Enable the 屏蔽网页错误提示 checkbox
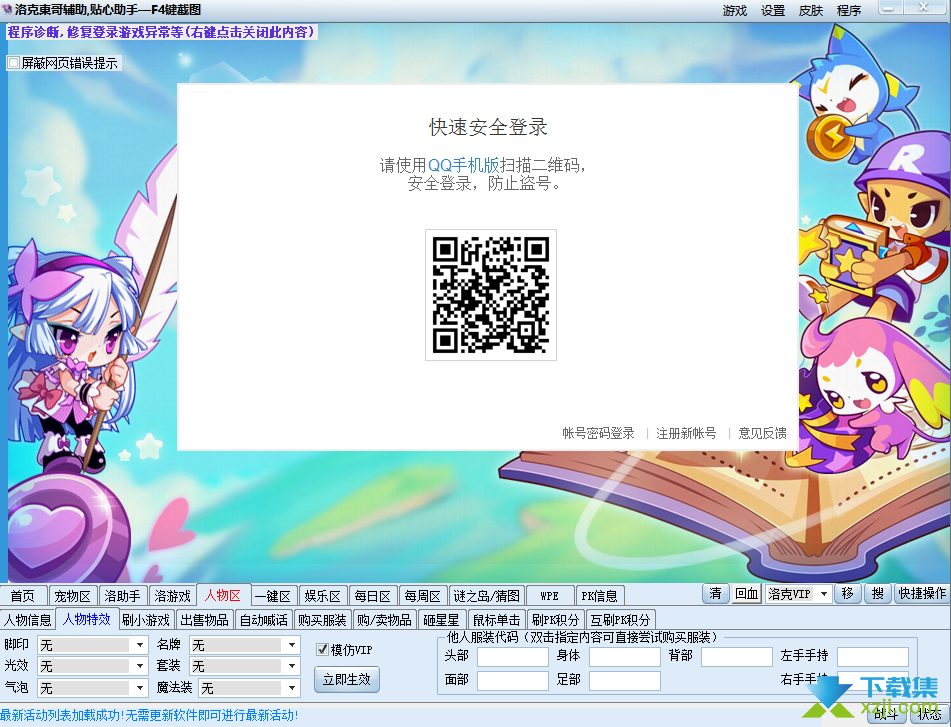This screenshot has height=727, width=951. pos(14,63)
